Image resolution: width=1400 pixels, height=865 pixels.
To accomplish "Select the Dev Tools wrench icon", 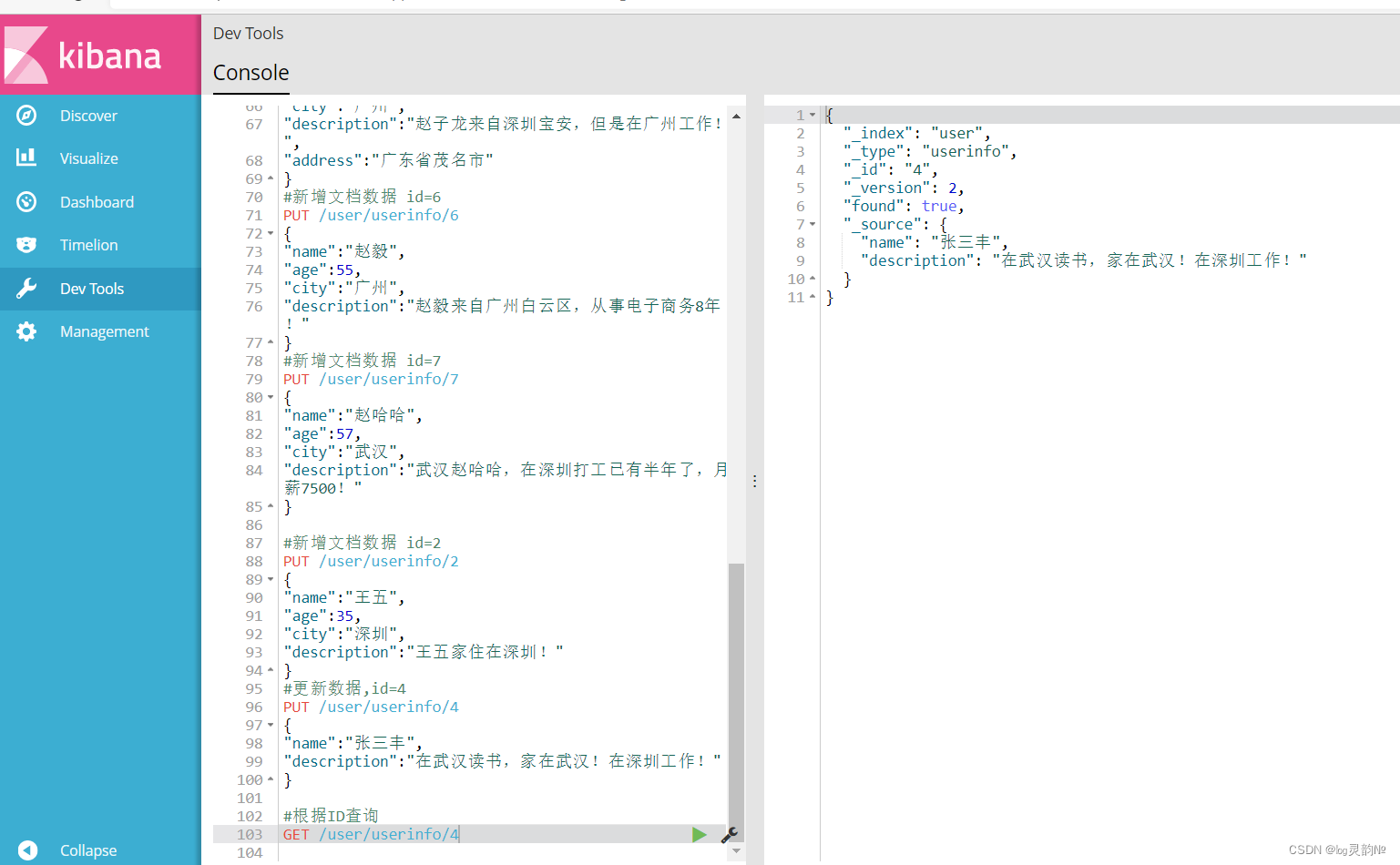I will click(x=27, y=288).
